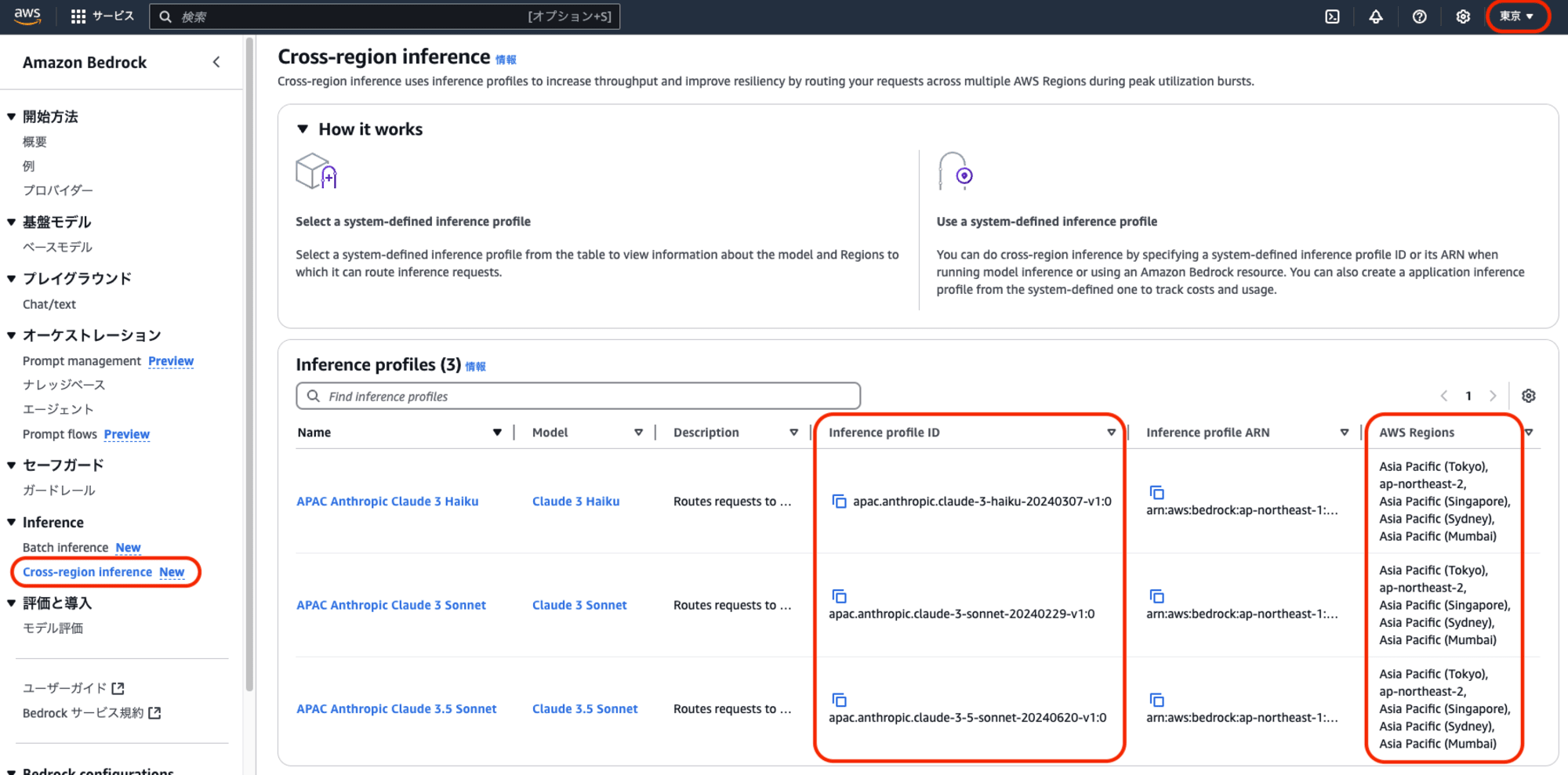Go to the next table page

(x=1493, y=396)
